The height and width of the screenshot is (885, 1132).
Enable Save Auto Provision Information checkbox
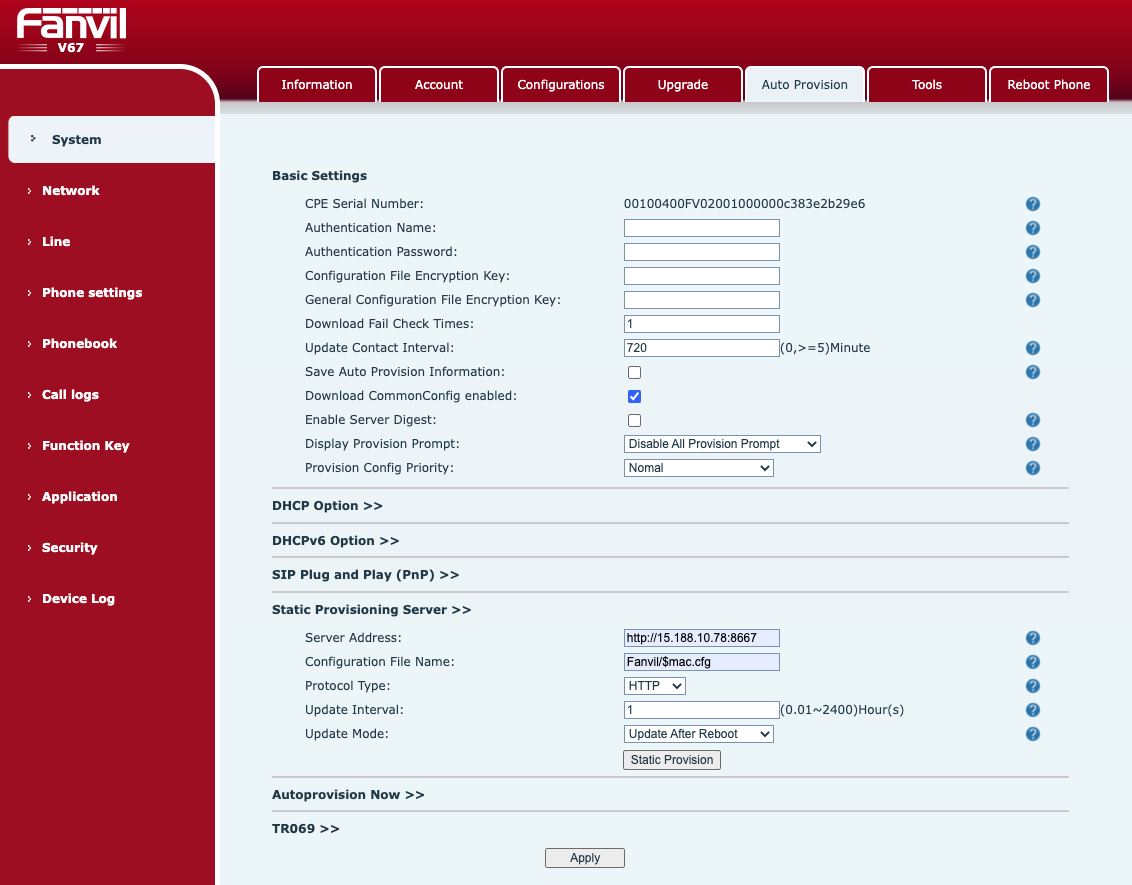(x=635, y=372)
